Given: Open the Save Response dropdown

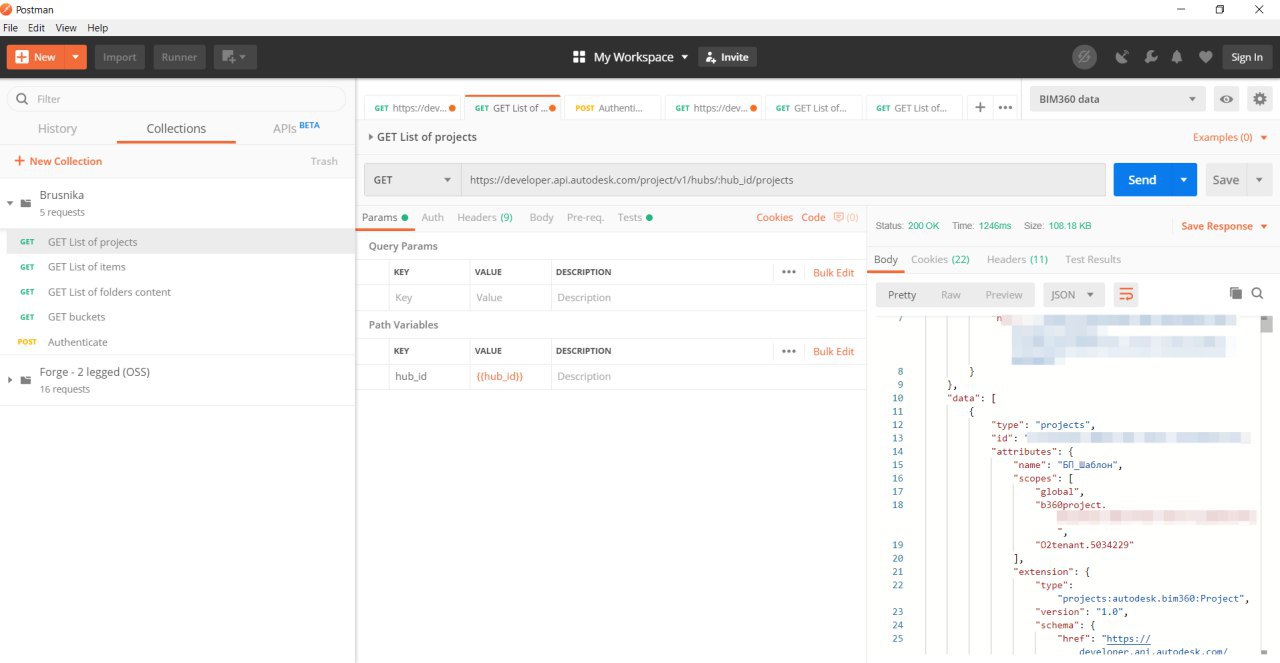Looking at the screenshot, I should tap(1224, 226).
